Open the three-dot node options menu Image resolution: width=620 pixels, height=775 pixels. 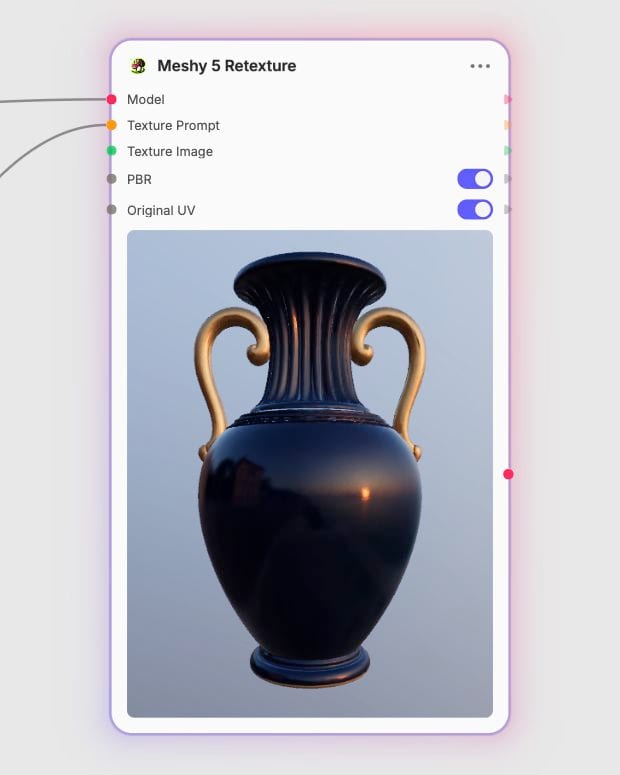pyautogui.click(x=480, y=66)
